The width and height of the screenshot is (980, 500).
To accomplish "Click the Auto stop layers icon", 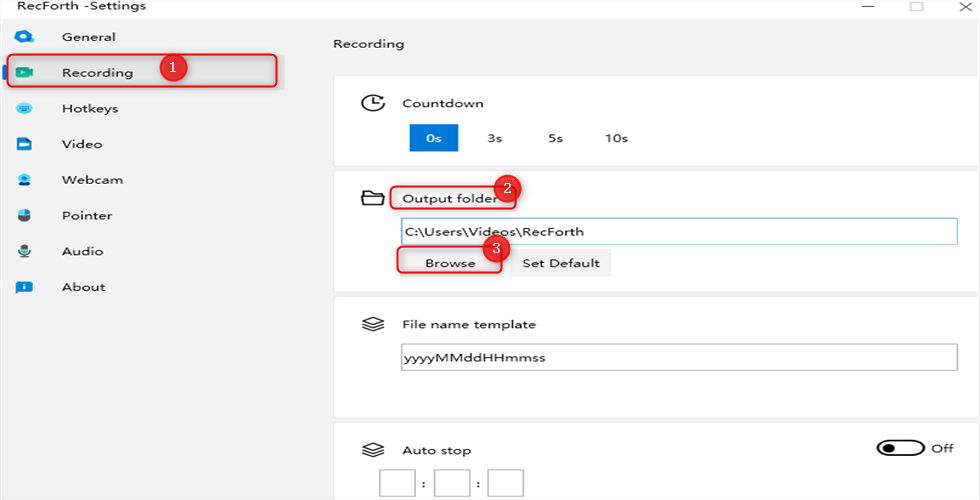I will 373,450.
